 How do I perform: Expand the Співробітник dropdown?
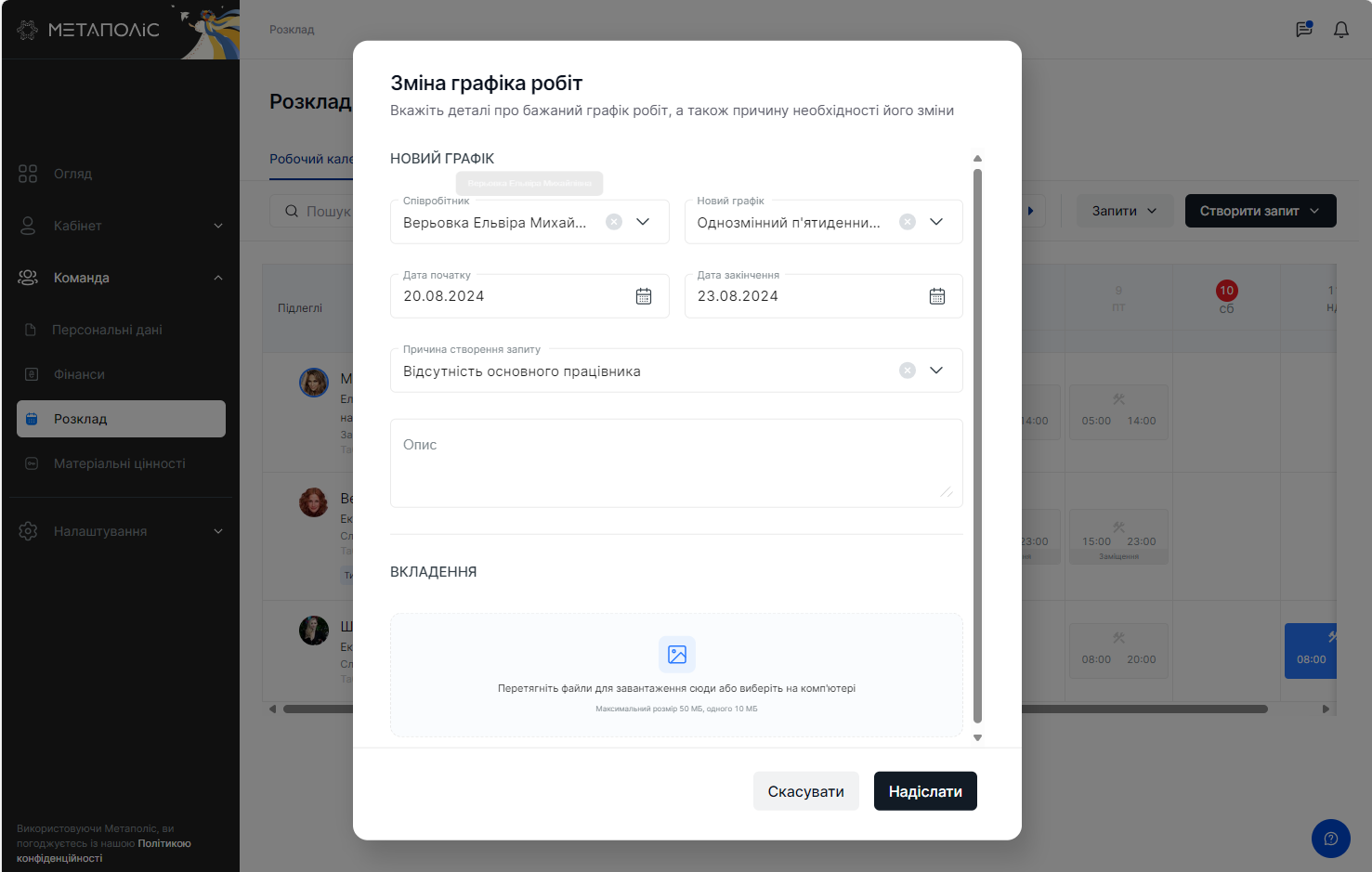point(643,222)
